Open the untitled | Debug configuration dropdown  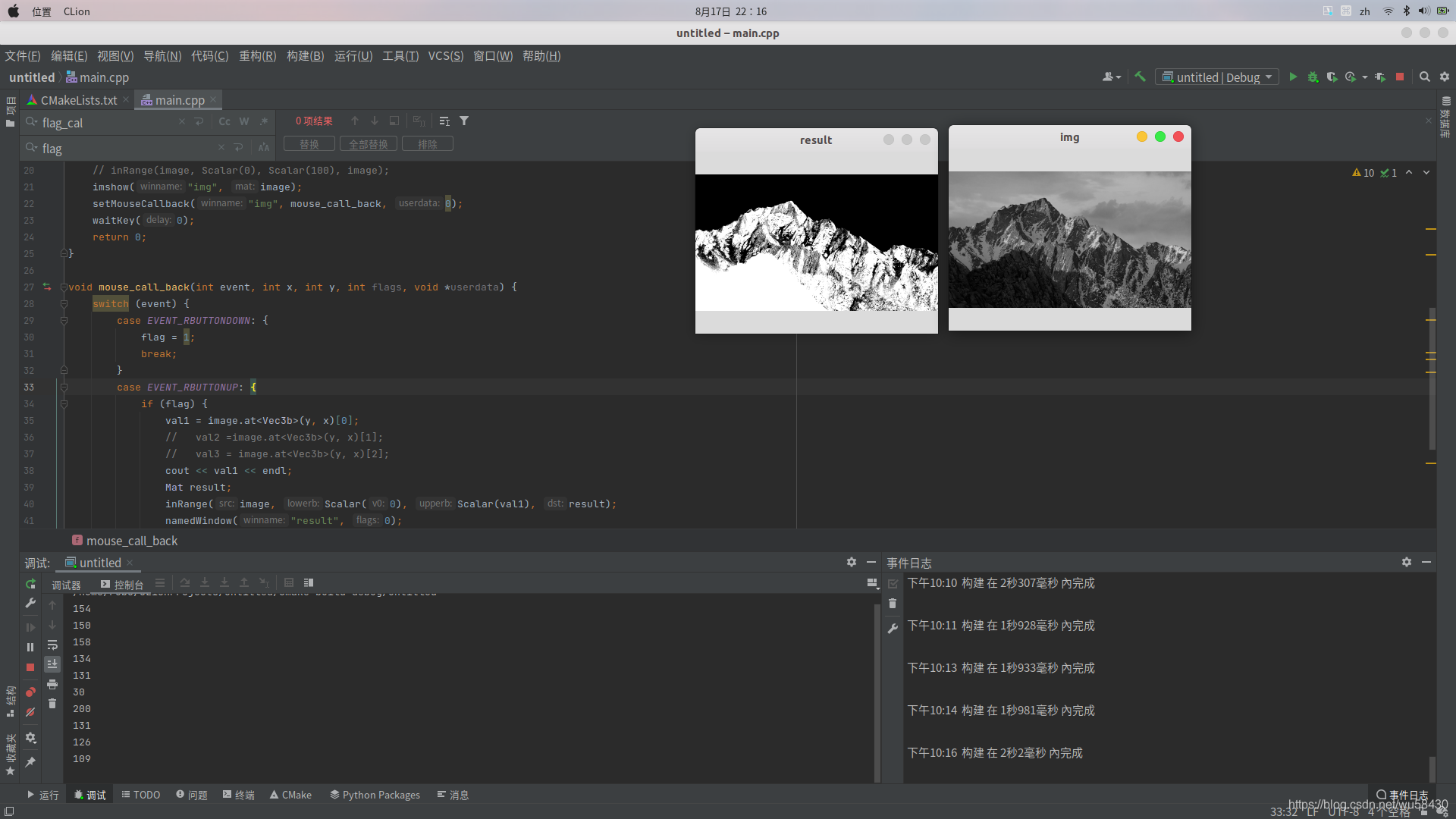(x=1217, y=77)
